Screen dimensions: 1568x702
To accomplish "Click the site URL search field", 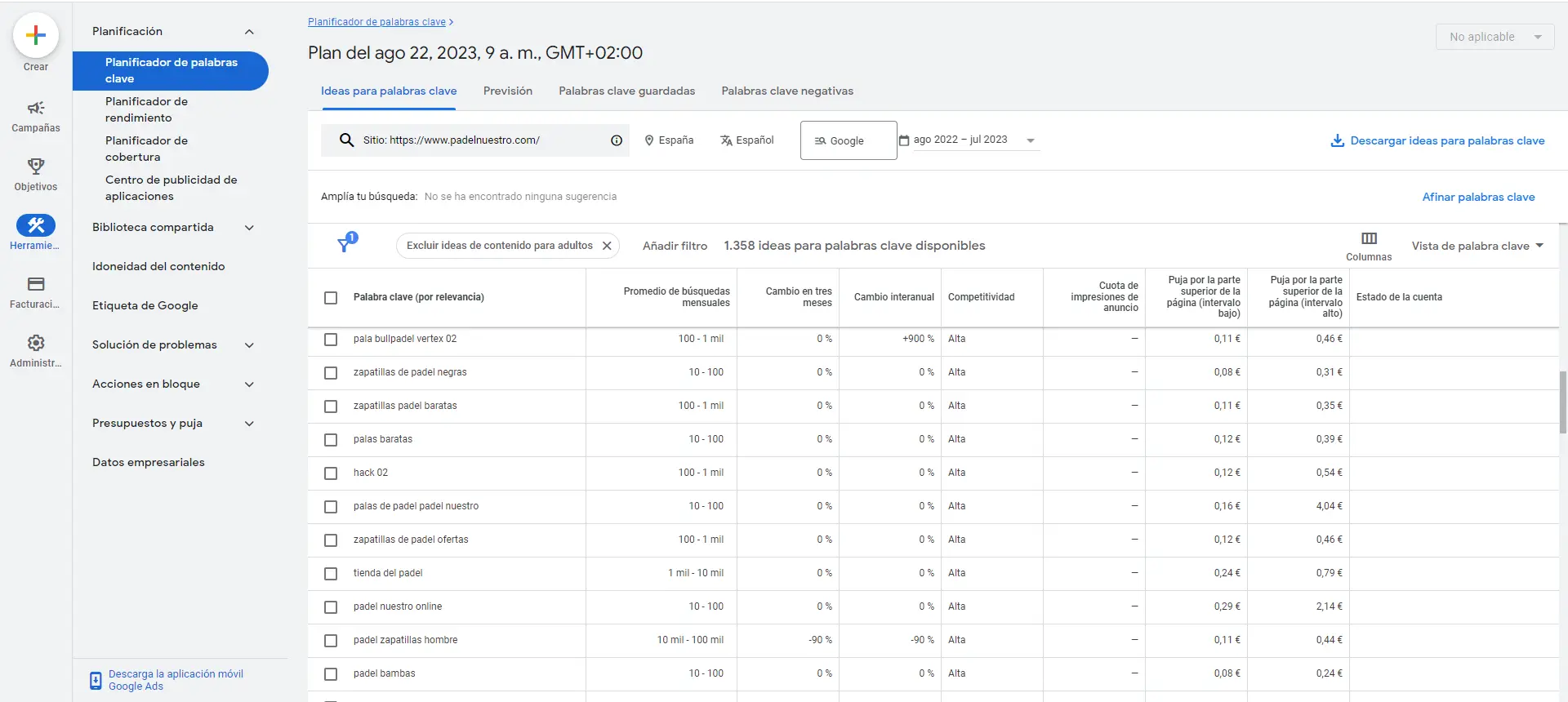I will (482, 140).
